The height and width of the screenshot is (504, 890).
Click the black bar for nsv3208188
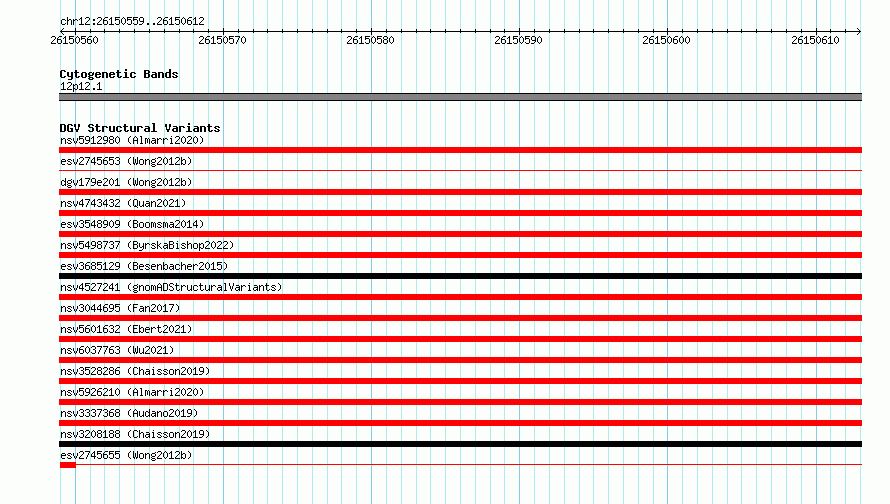click(x=460, y=444)
